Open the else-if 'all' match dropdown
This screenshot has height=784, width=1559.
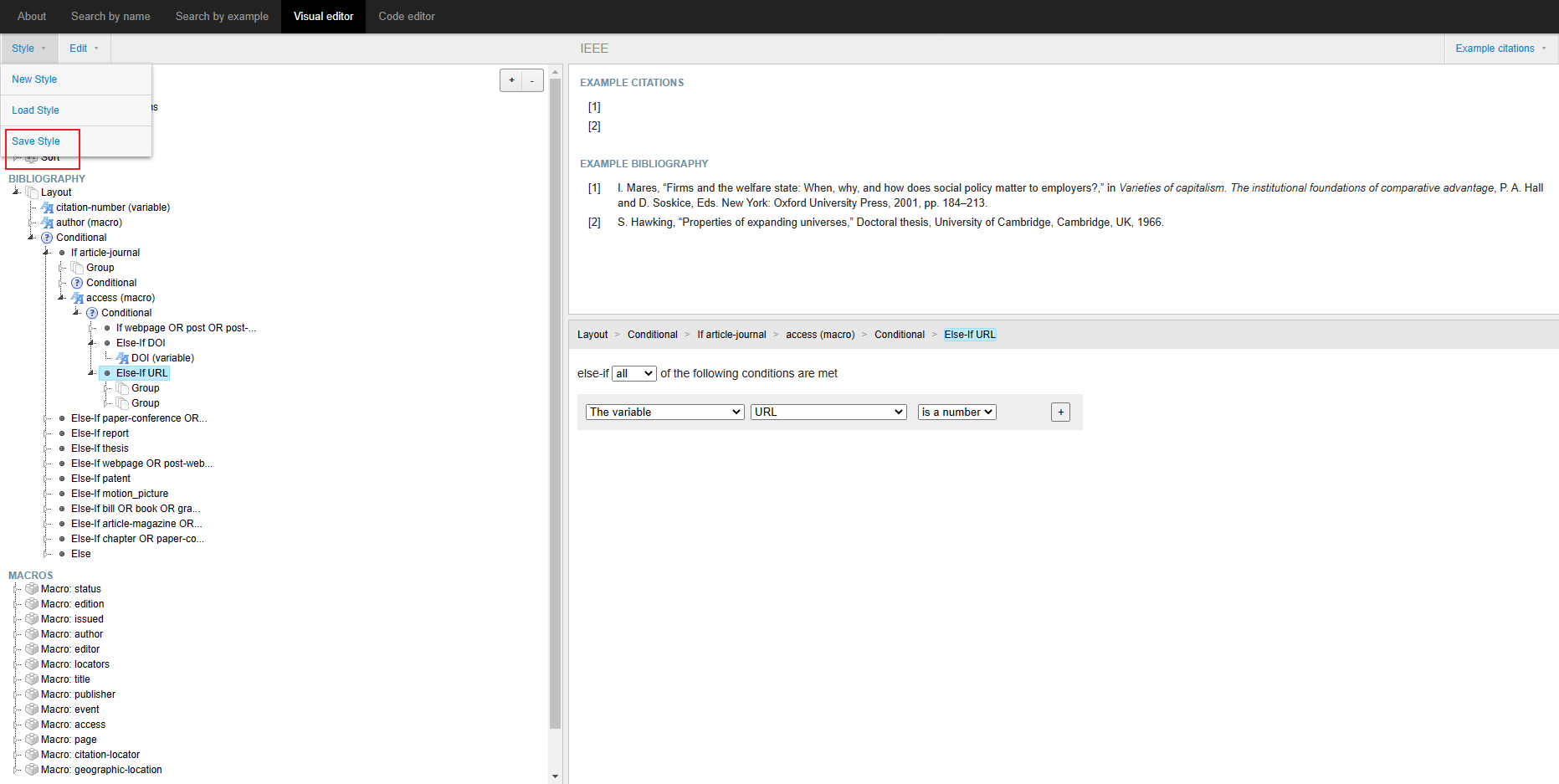(633, 374)
